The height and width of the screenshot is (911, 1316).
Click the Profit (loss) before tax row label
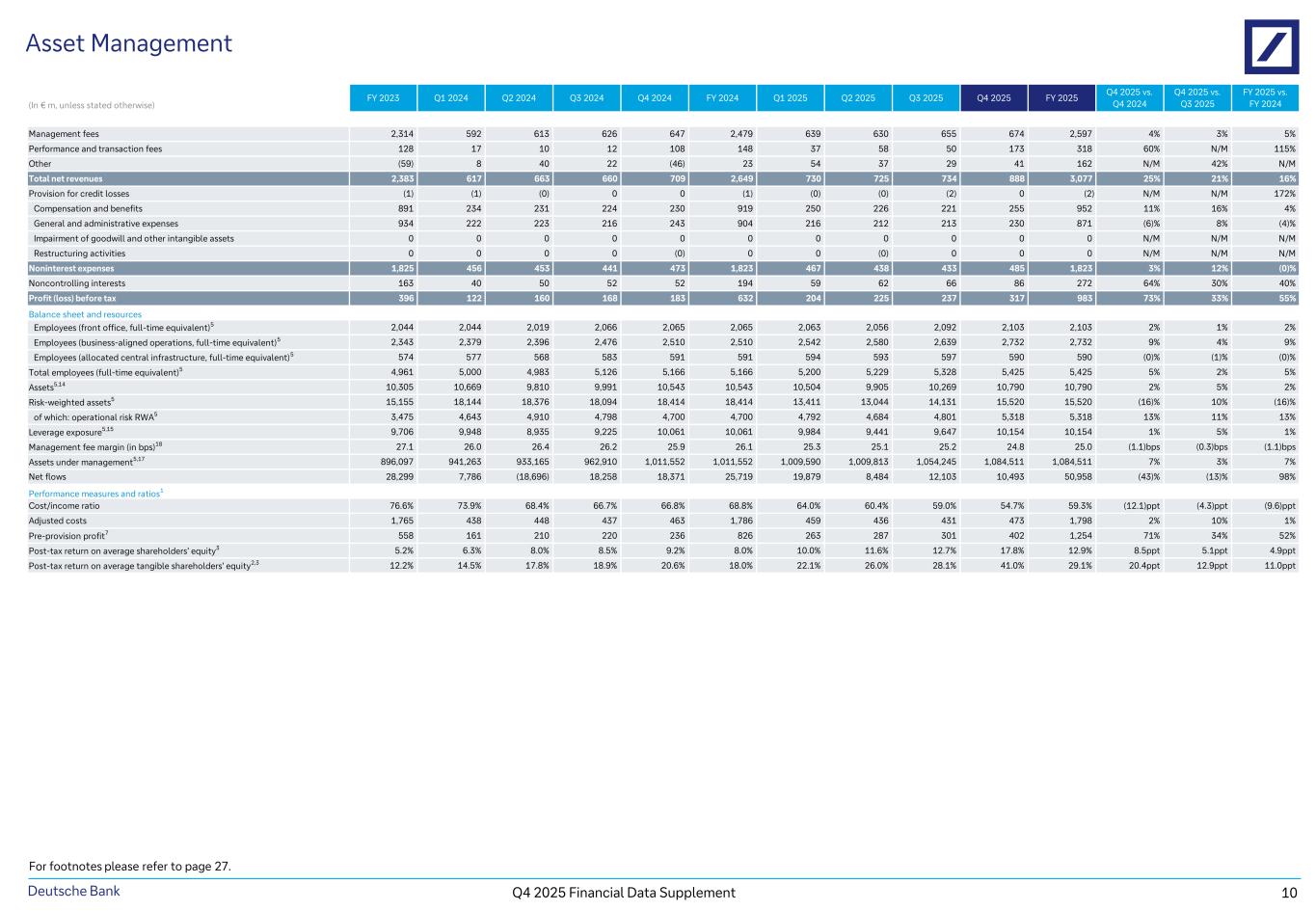(72, 299)
